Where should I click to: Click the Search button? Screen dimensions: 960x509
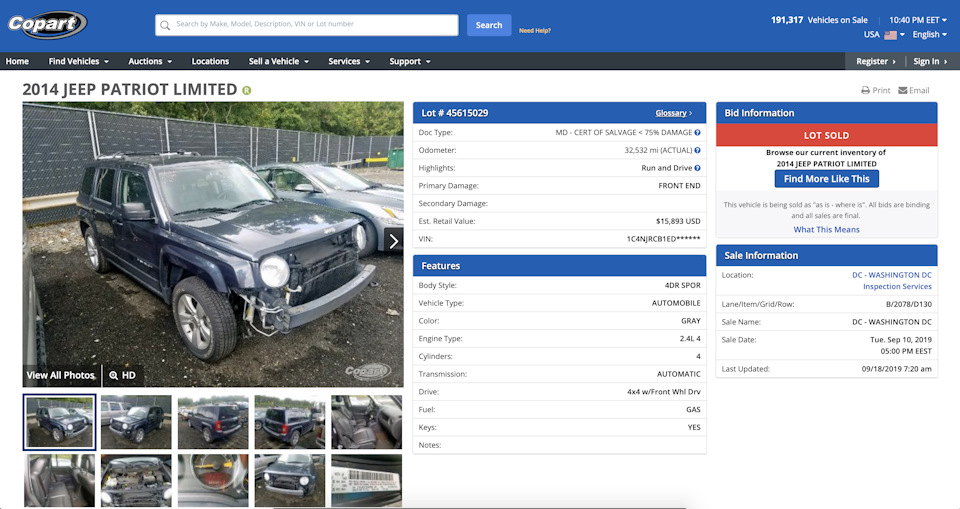click(x=489, y=25)
